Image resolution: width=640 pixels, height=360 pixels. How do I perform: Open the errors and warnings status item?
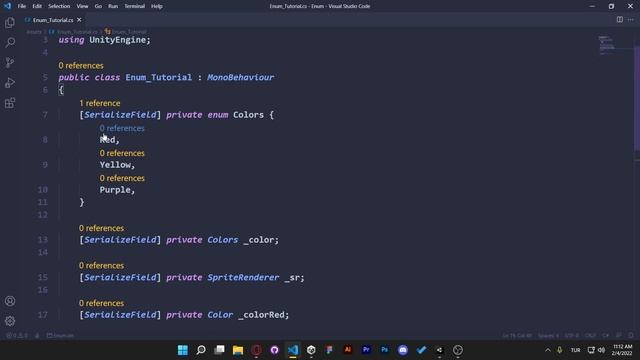(17, 336)
